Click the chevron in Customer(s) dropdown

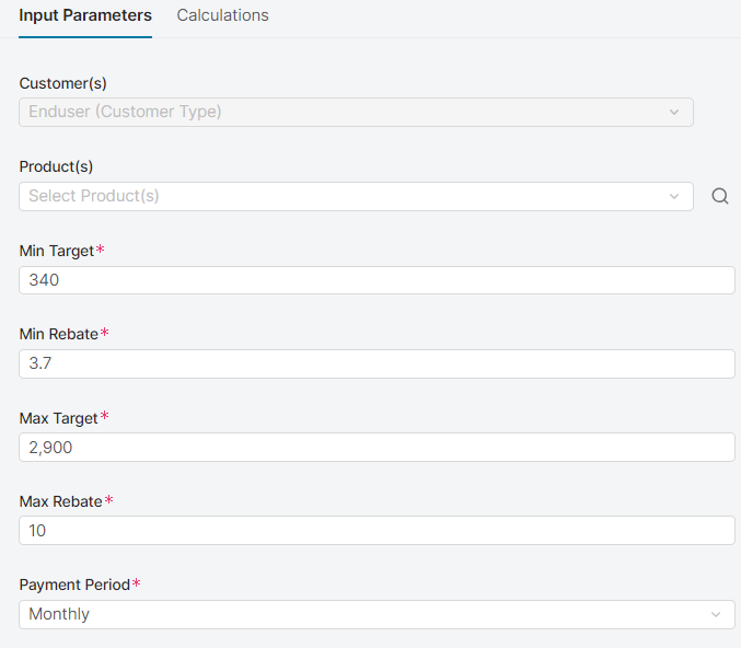674,112
